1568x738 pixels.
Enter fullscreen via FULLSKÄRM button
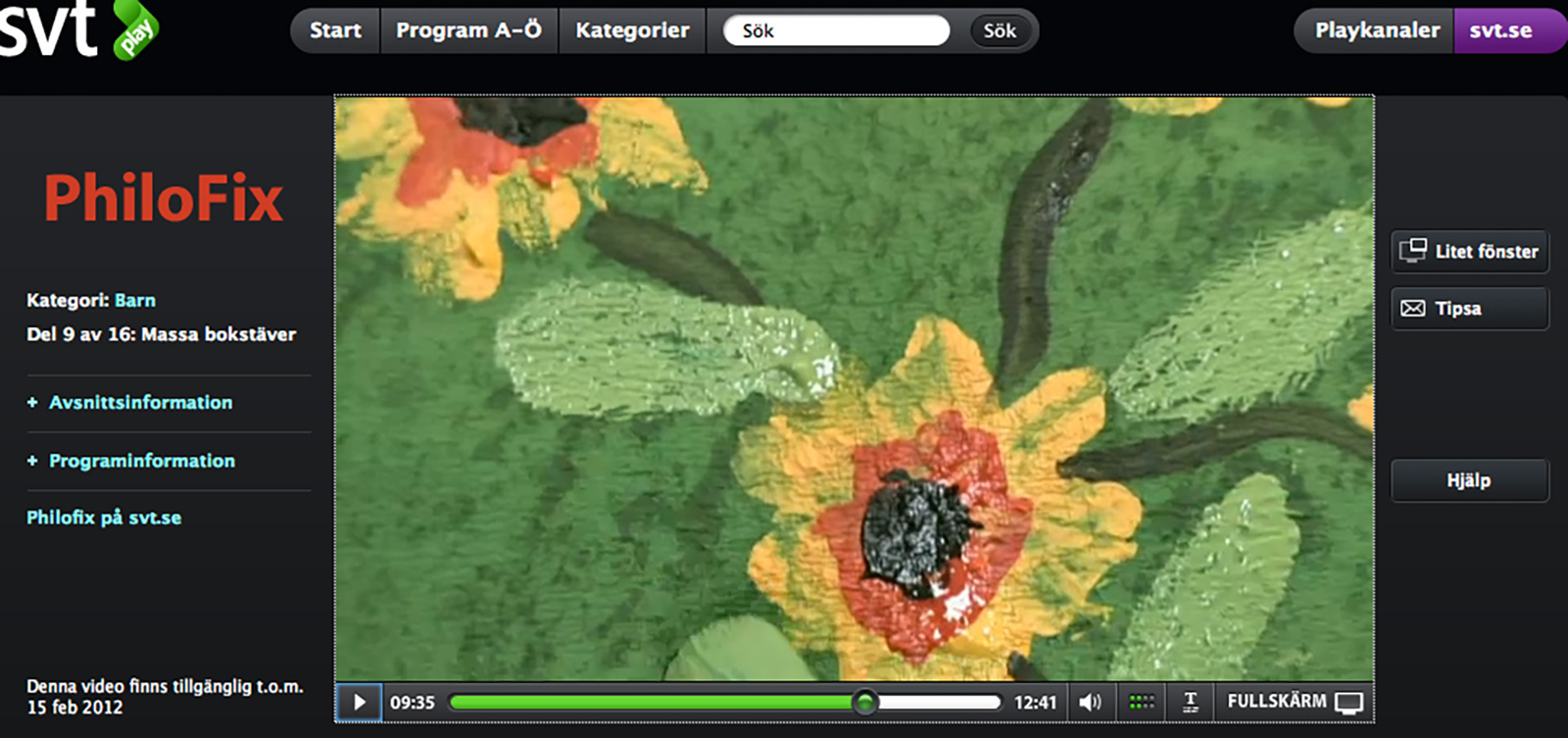[x=1294, y=702]
